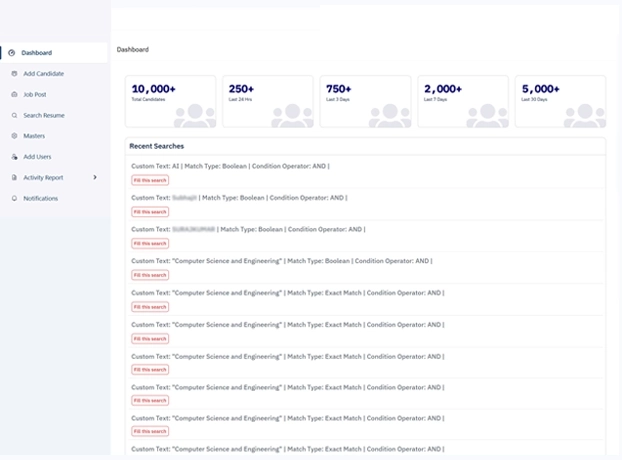Fill this search for Boolean Computer Science search
The width and height of the screenshot is (622, 460).
tap(150, 275)
